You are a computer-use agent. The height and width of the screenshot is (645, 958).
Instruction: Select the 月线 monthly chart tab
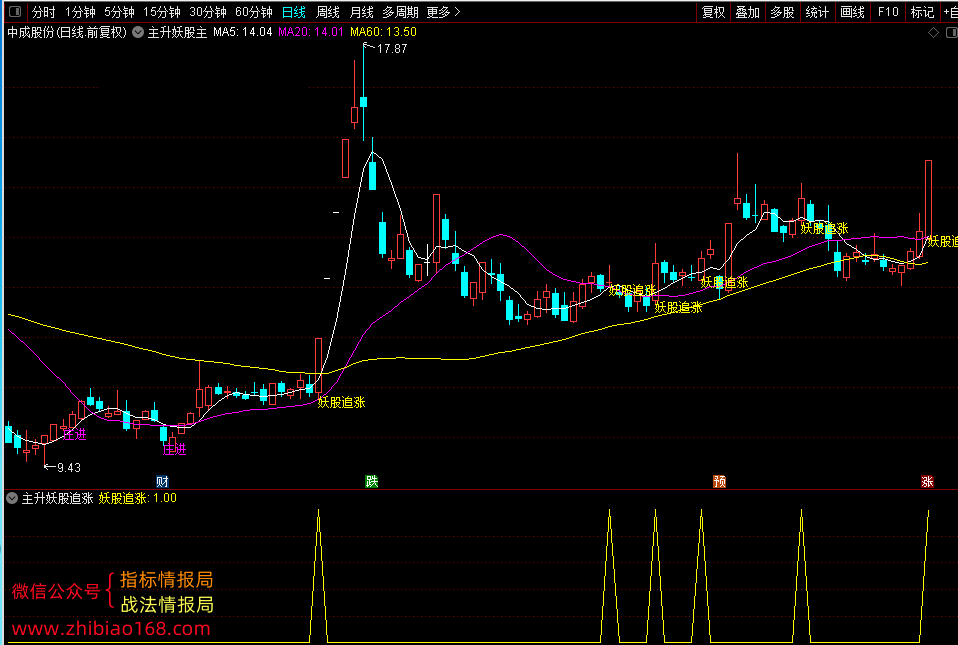tap(362, 12)
